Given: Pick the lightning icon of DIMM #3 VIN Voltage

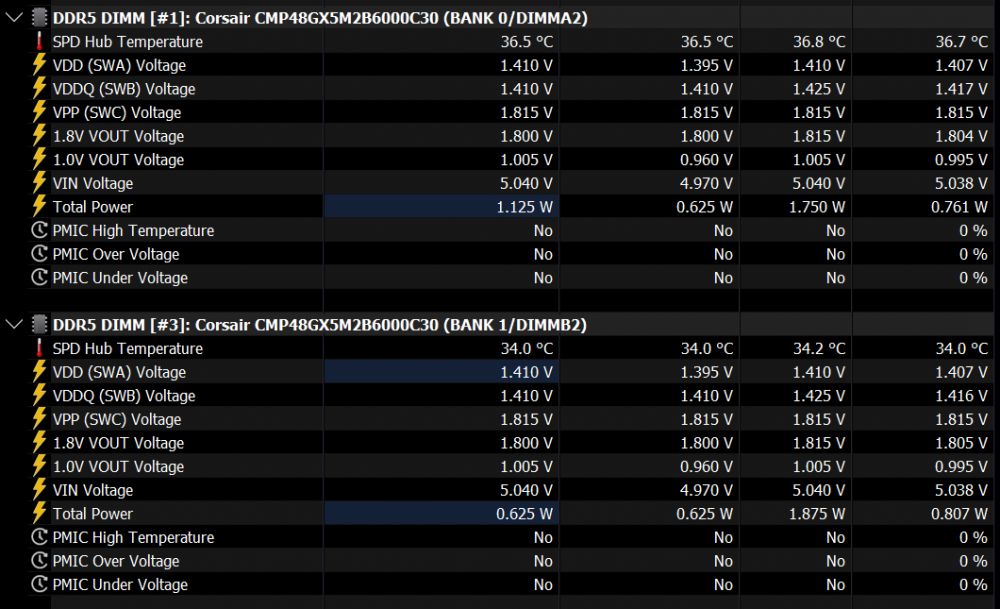Looking at the screenshot, I should [x=40, y=490].
